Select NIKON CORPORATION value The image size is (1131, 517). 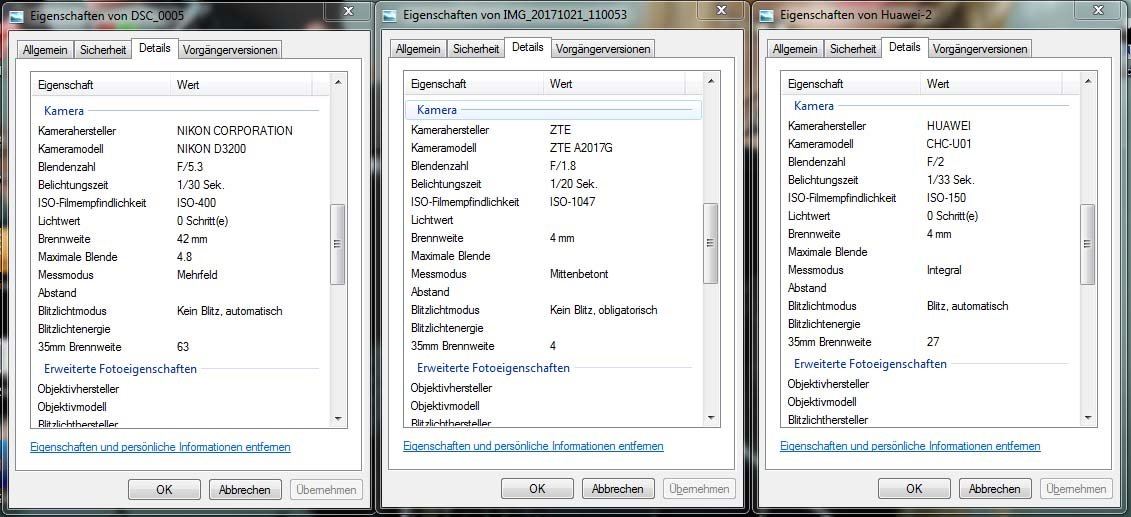click(x=234, y=131)
